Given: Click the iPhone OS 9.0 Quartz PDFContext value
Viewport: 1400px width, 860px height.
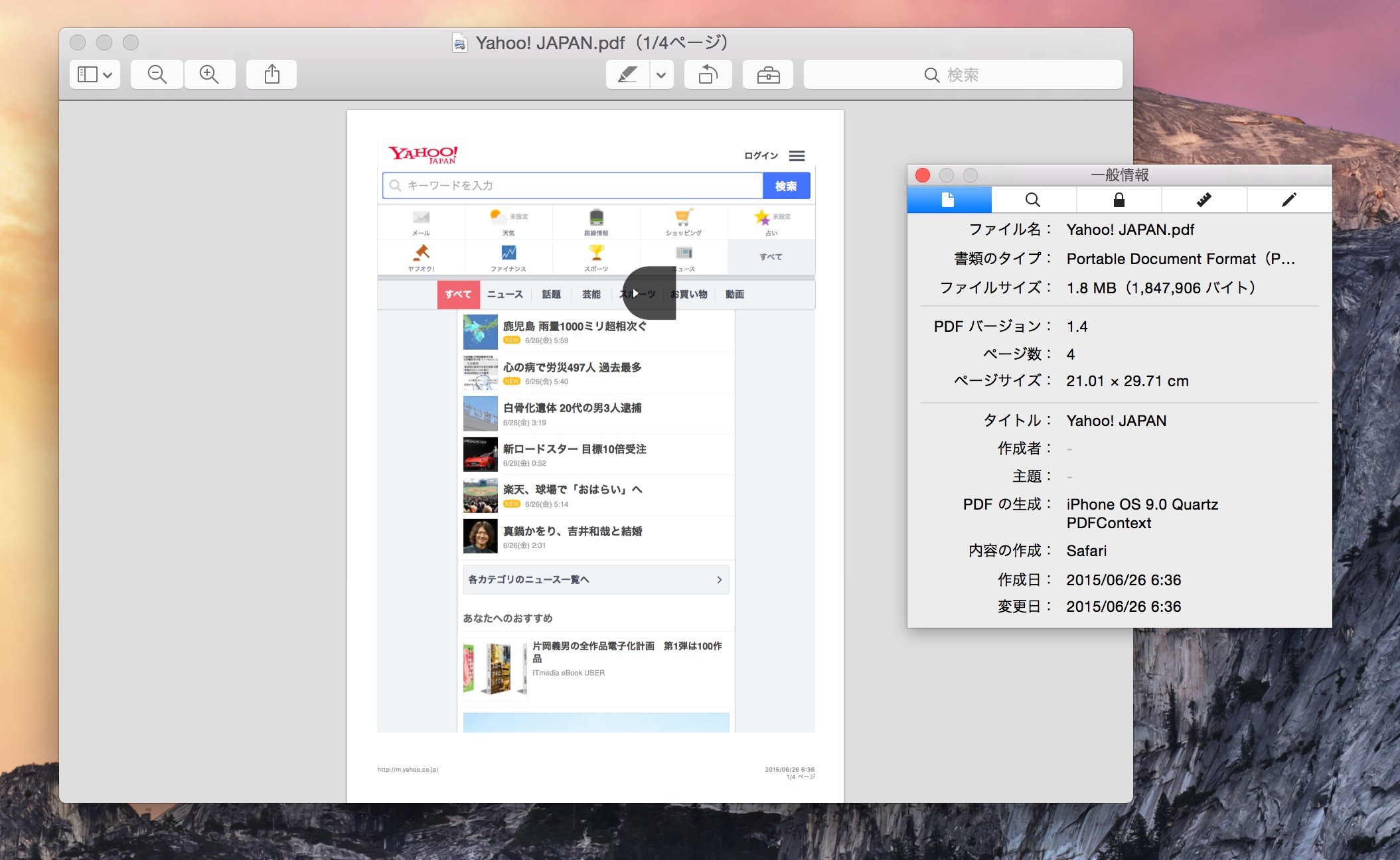Looking at the screenshot, I should 1142,514.
